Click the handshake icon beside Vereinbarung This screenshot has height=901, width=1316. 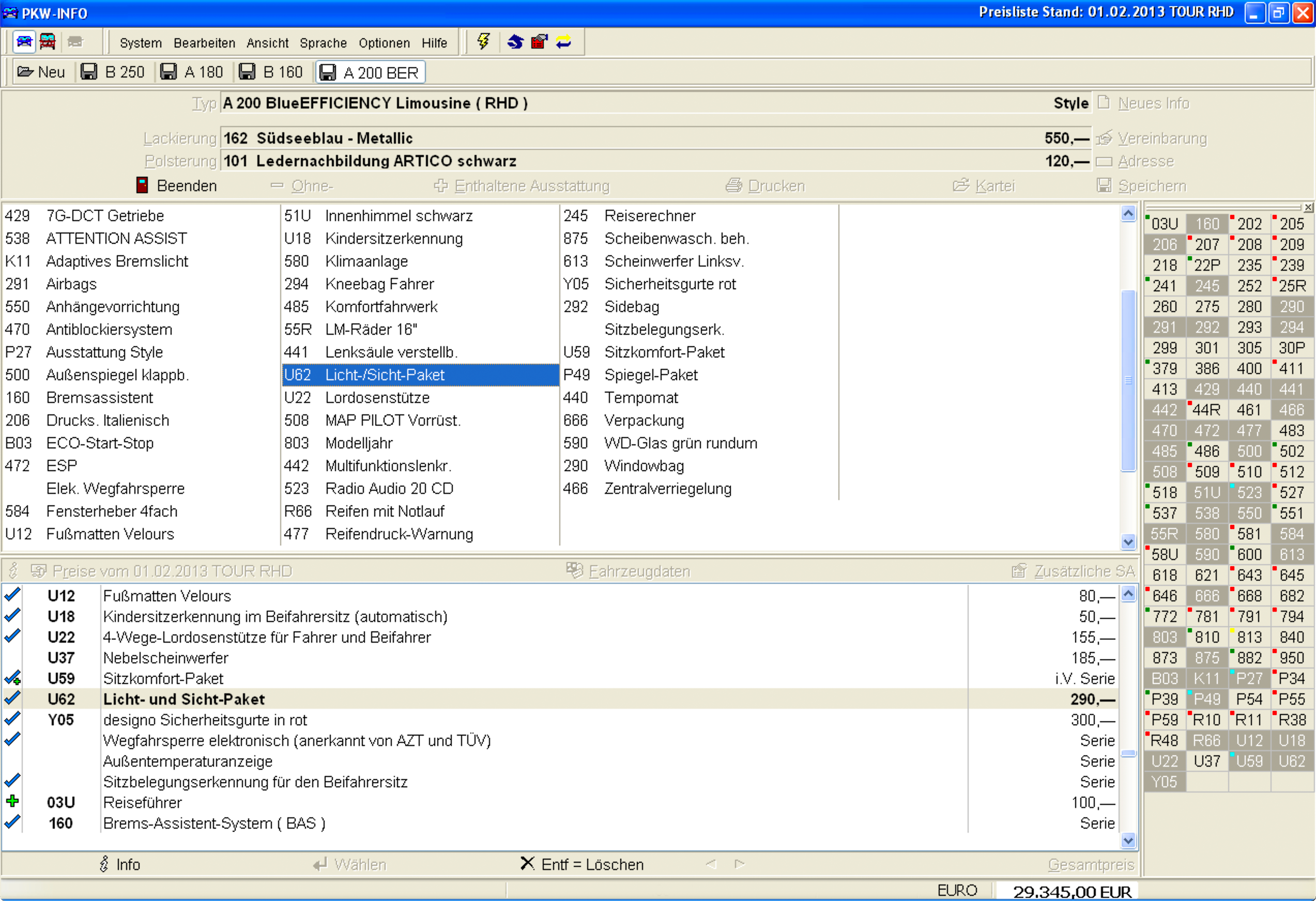coord(1104,138)
